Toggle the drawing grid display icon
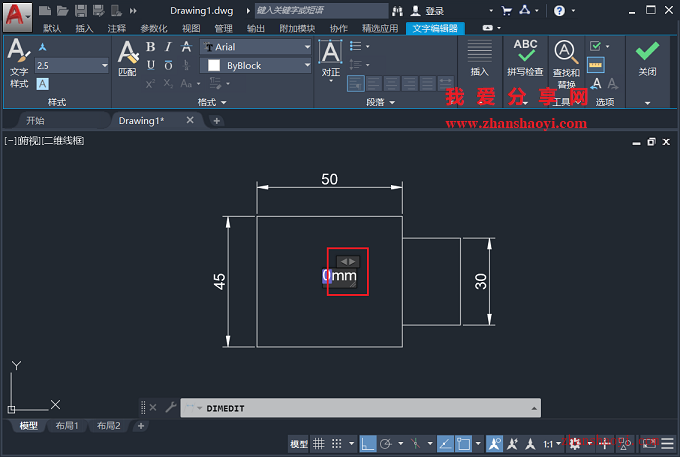Image resolution: width=680 pixels, height=457 pixels. click(319, 444)
